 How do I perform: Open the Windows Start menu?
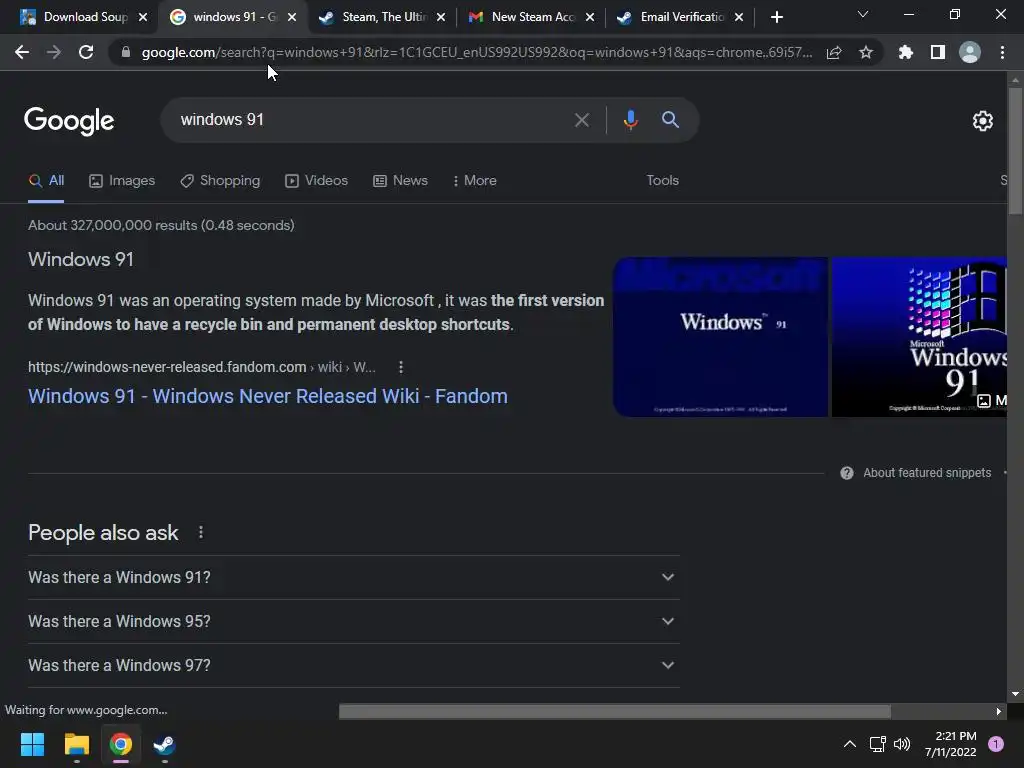(32, 744)
